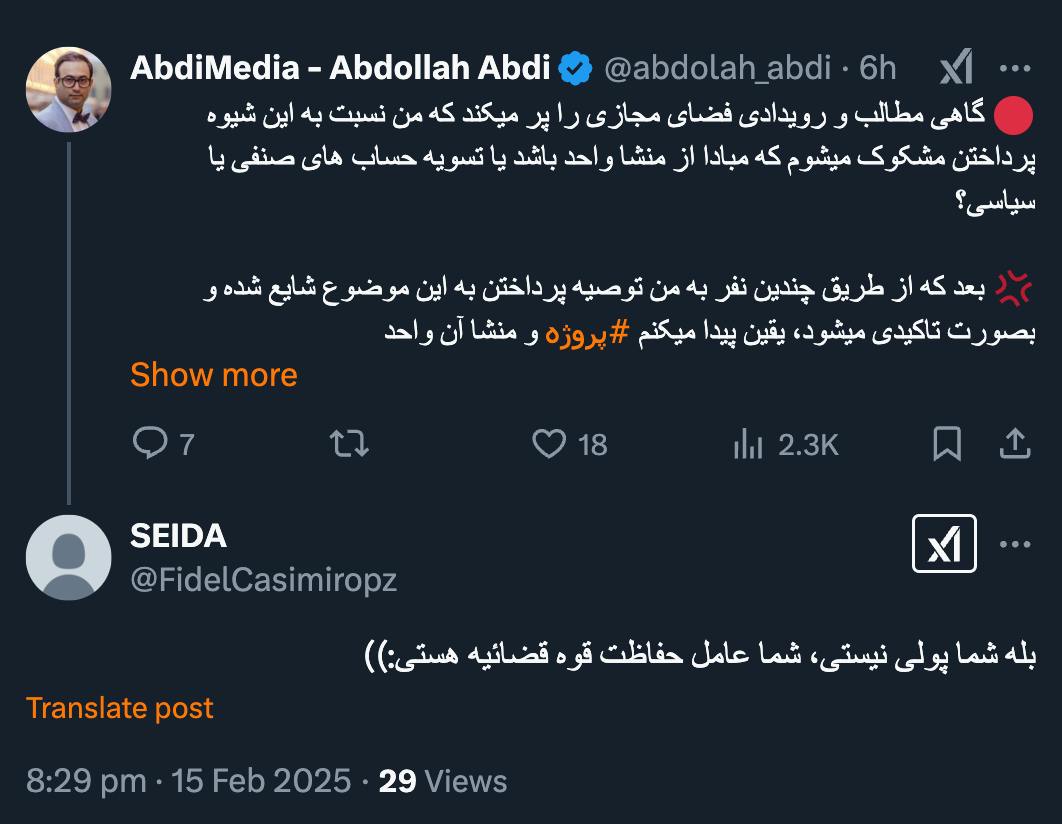Open @FidelCasimiropz handle
The image size is (1062, 824).
(263, 580)
